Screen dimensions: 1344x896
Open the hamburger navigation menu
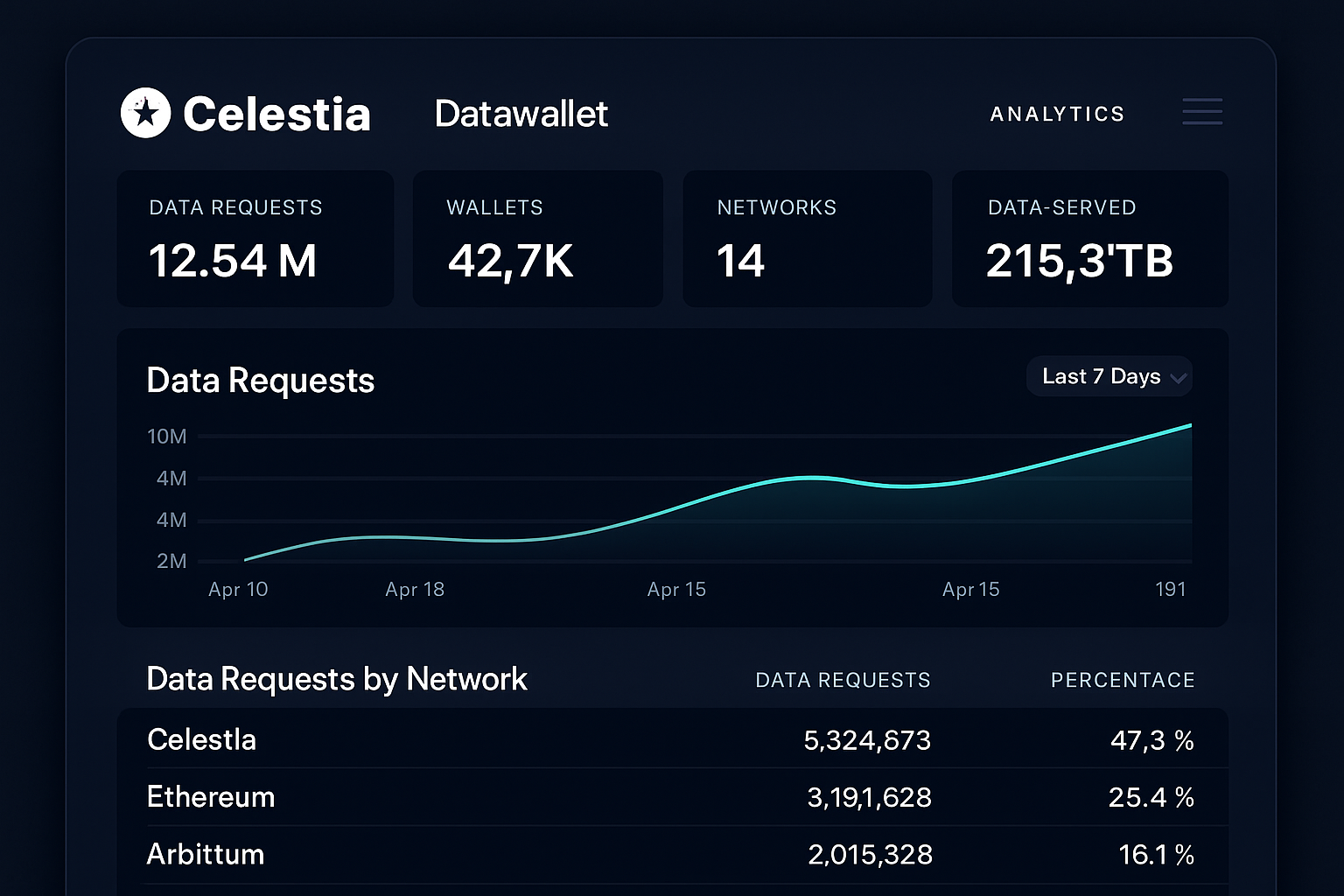point(1201,112)
